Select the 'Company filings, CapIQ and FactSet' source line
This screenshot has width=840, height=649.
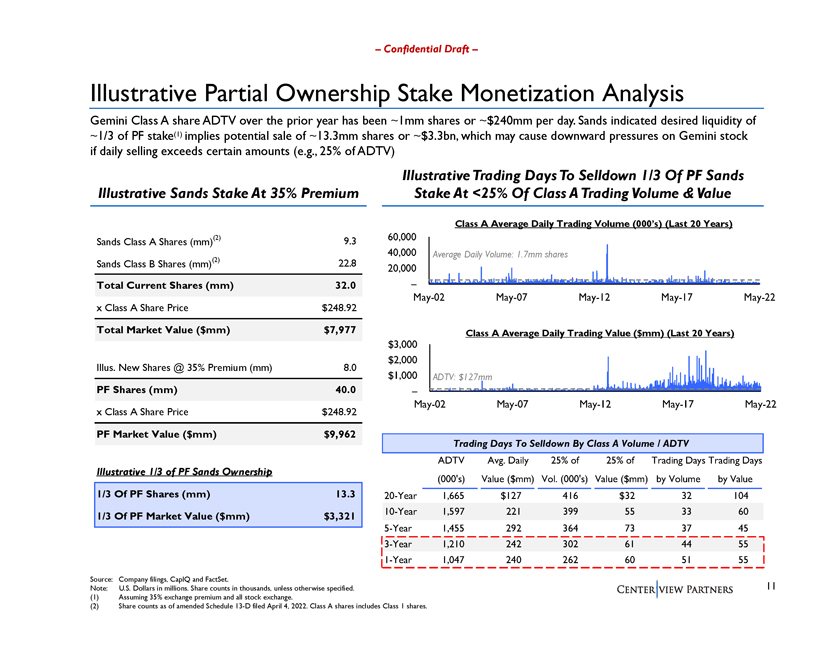[x=173, y=579]
